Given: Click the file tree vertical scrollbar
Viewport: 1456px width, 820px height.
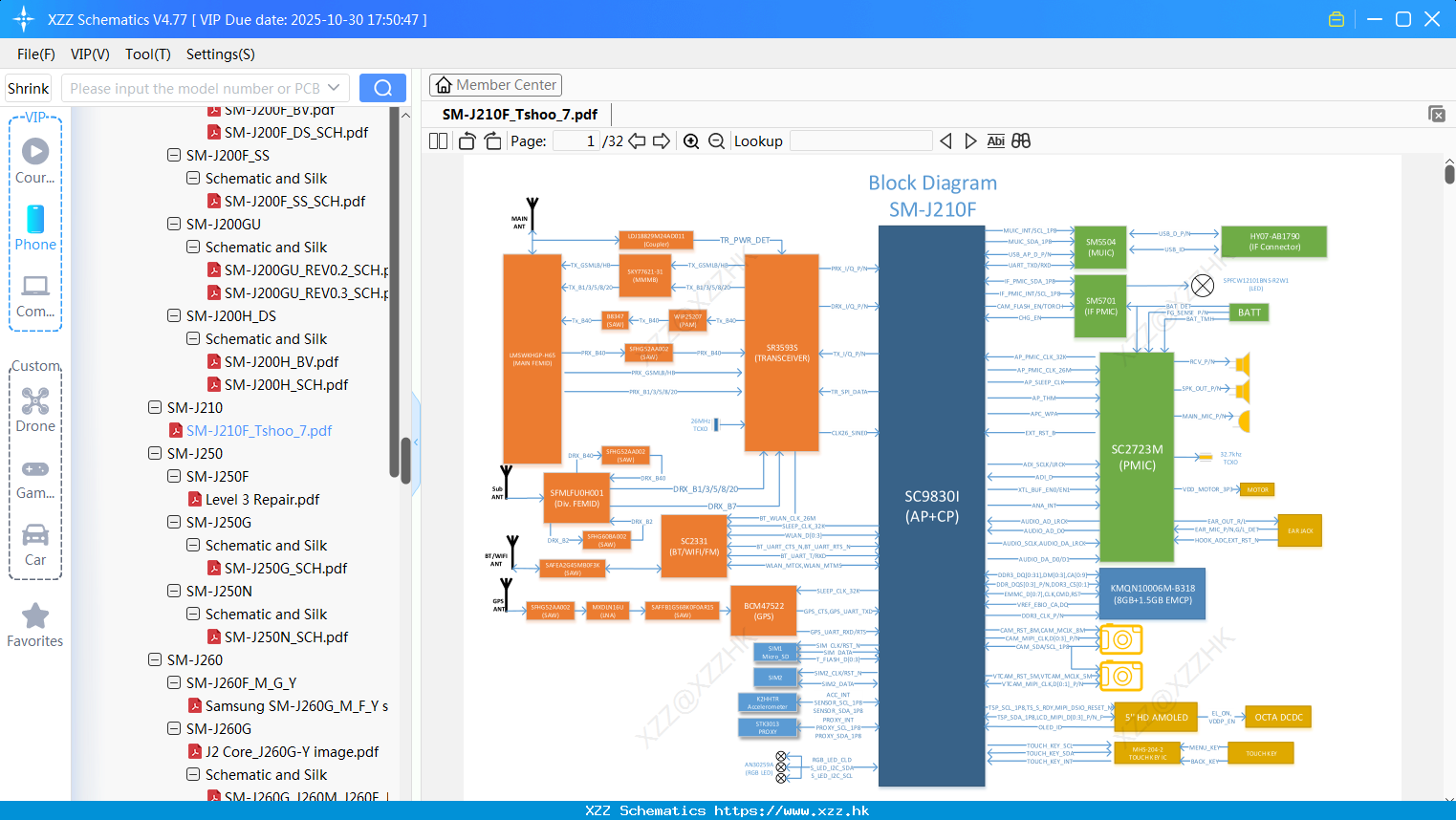Looking at the screenshot, I should (405, 459).
